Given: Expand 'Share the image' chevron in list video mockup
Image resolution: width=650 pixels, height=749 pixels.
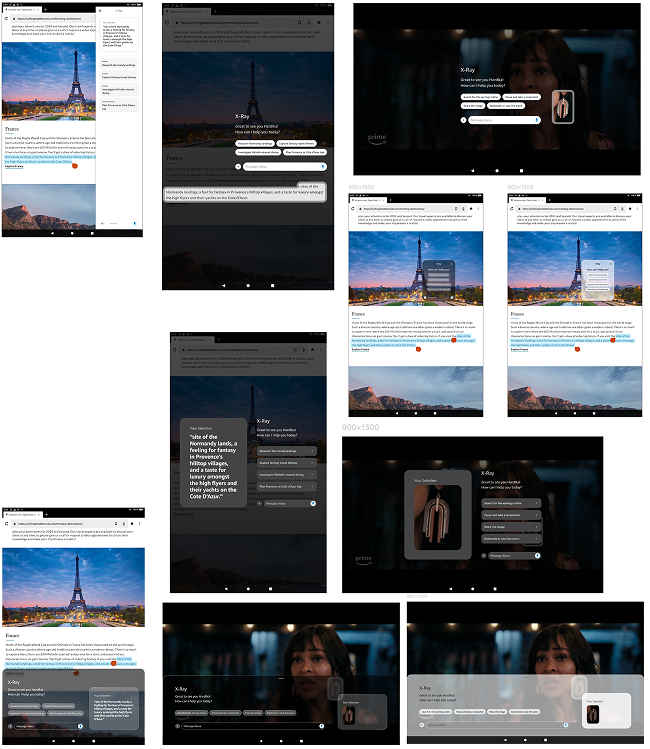Looking at the screenshot, I should click(x=536, y=527).
